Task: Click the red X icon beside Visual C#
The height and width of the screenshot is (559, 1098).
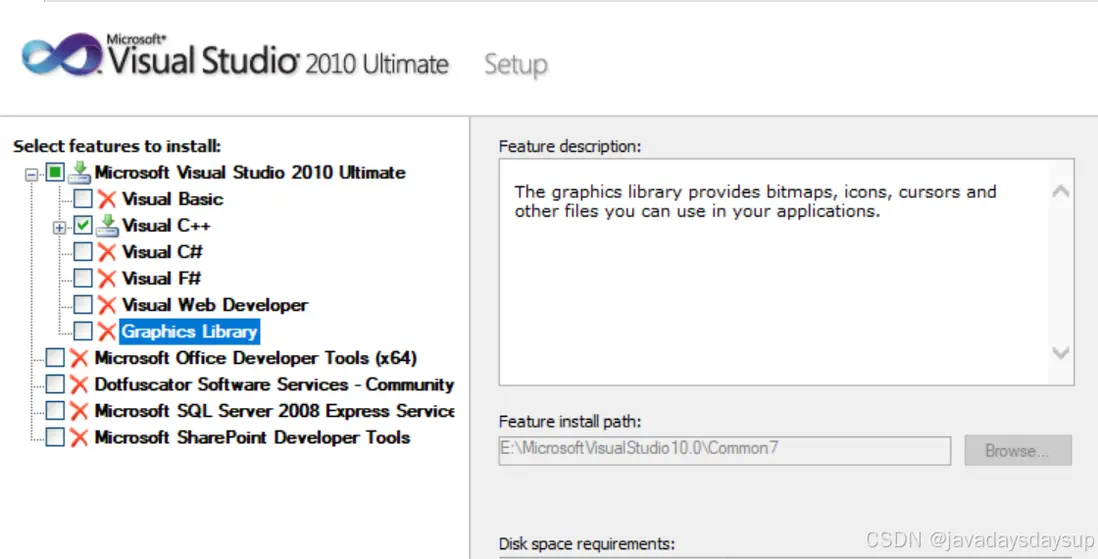Action: point(106,252)
